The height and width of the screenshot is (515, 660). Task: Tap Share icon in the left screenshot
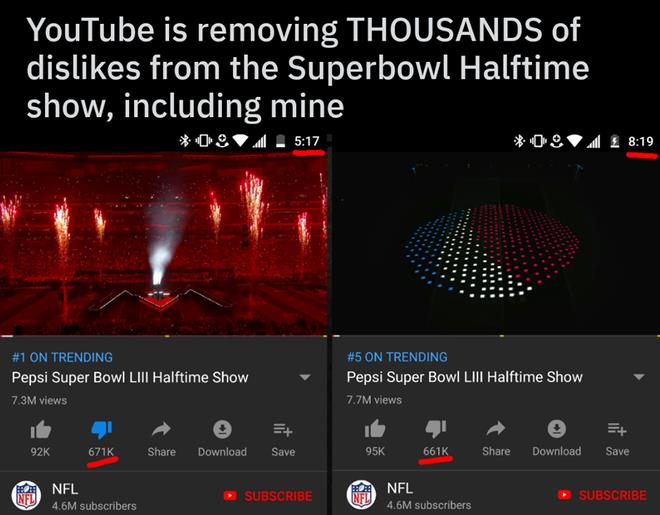161,429
